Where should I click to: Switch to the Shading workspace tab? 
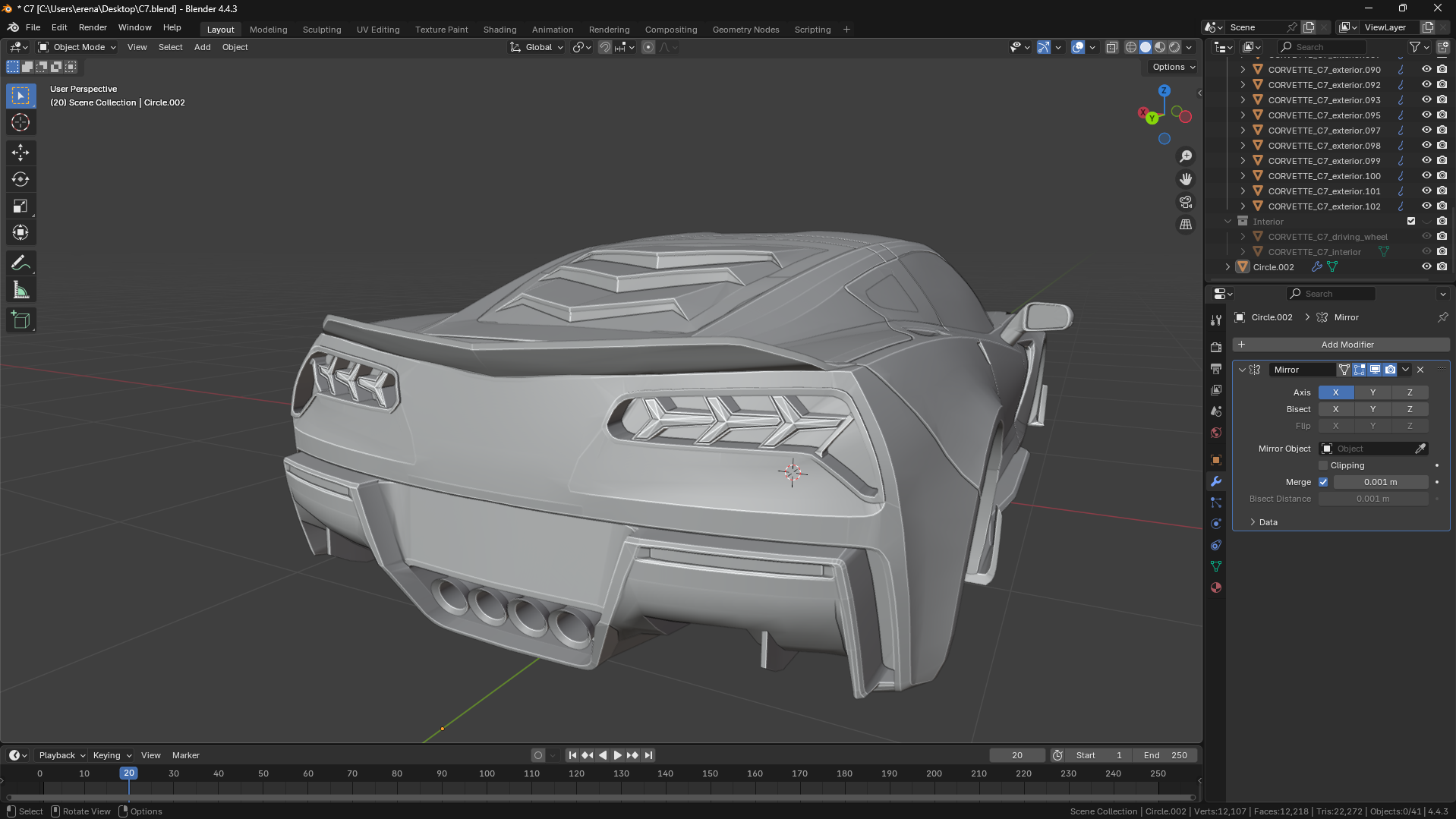500,30
